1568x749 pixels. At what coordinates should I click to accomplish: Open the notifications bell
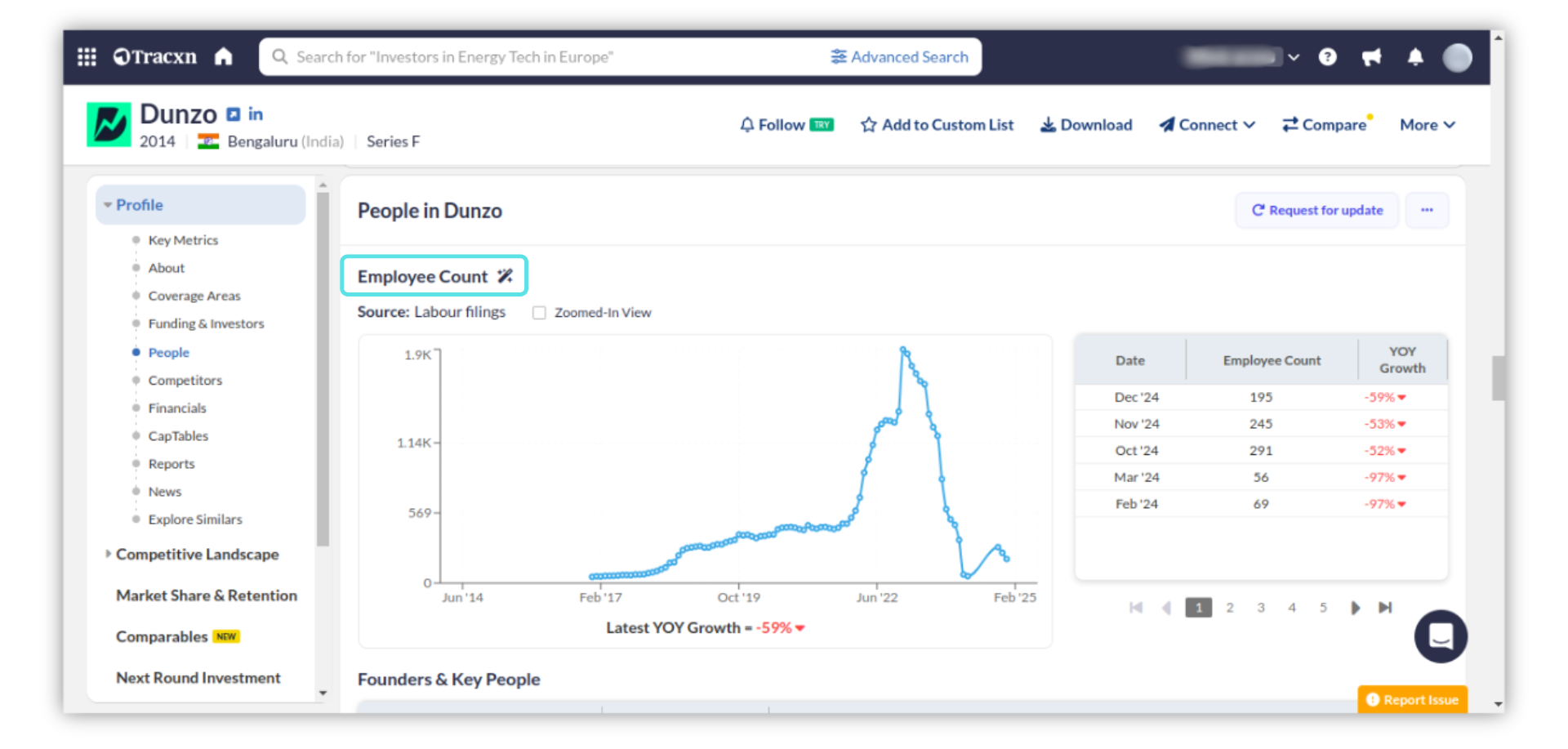[1415, 56]
